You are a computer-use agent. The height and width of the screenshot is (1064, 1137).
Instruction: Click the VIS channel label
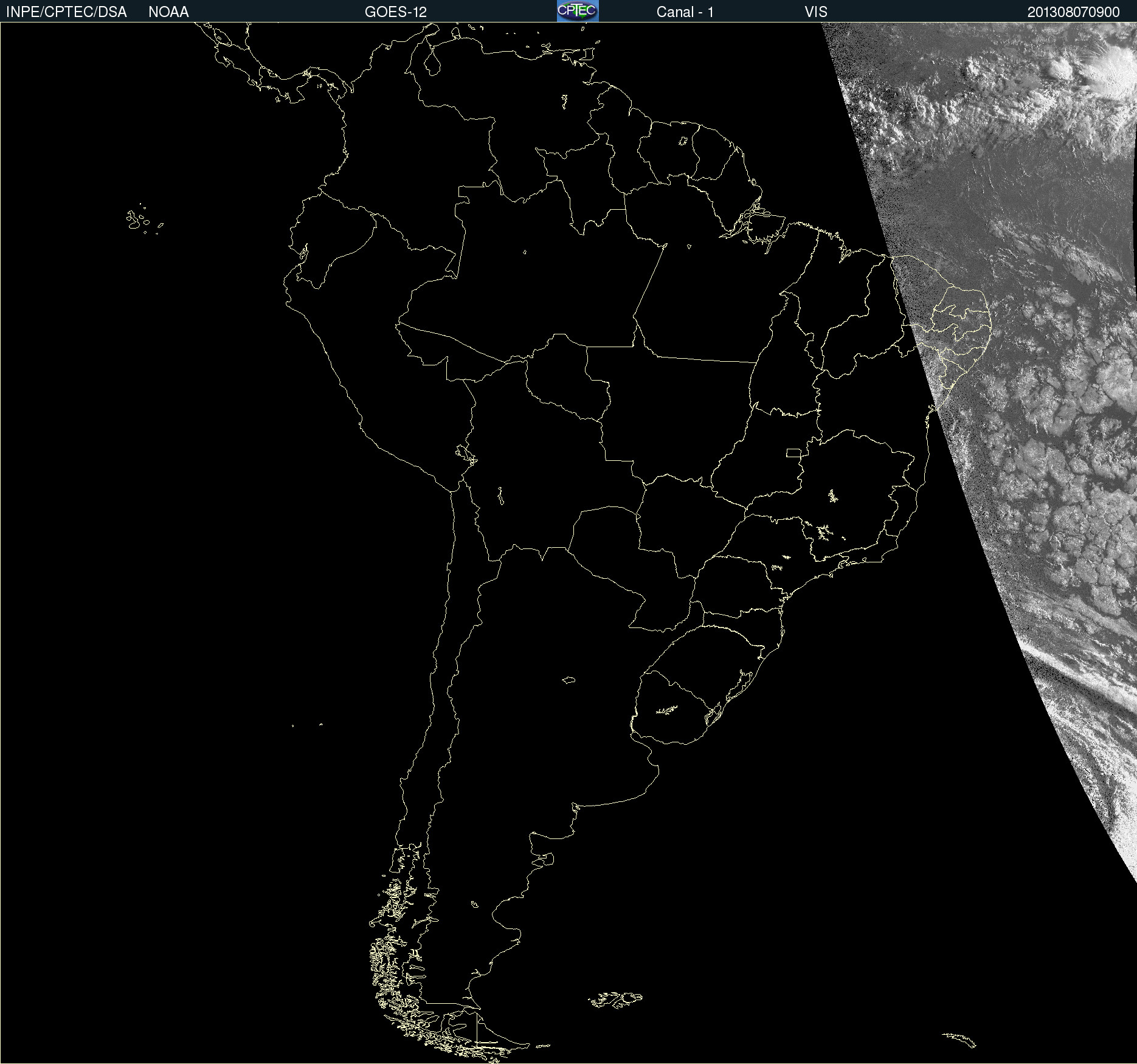tap(816, 12)
